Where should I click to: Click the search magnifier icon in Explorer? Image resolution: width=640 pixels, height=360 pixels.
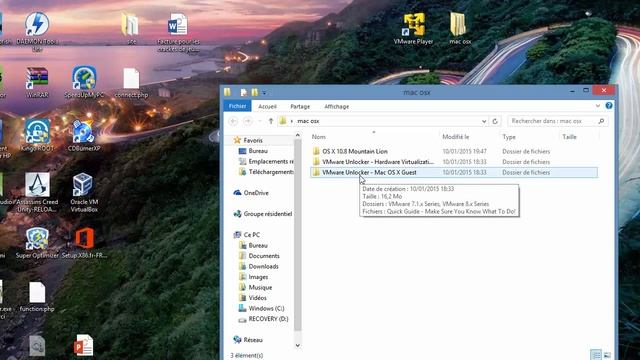click(x=601, y=121)
